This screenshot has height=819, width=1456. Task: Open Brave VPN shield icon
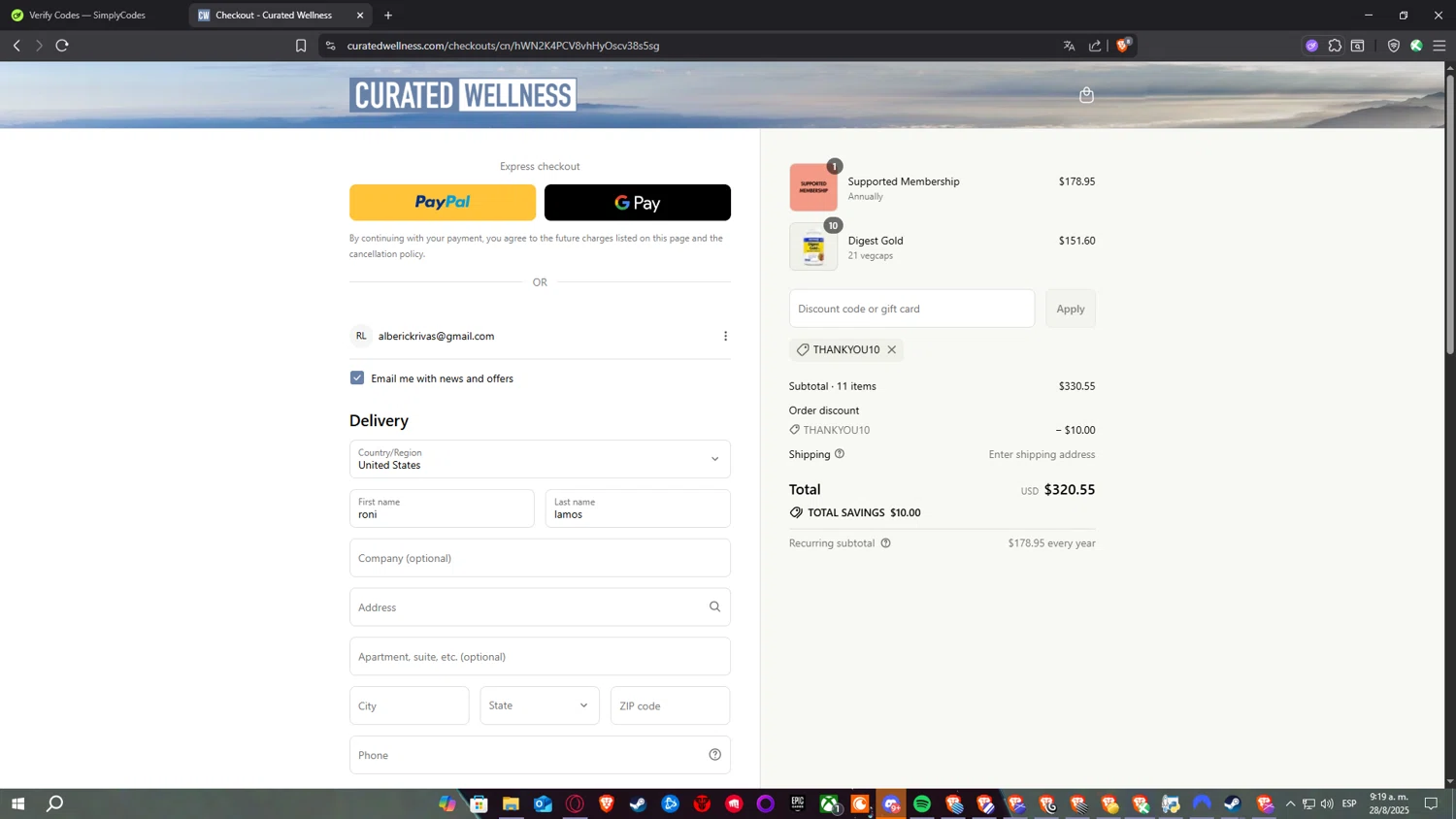pyautogui.click(x=1394, y=46)
